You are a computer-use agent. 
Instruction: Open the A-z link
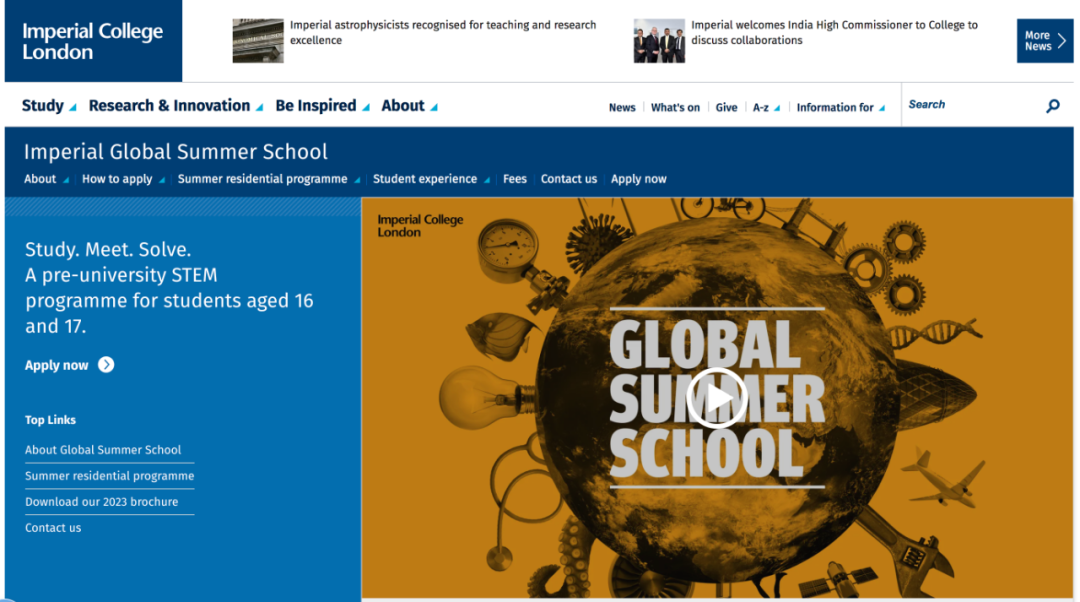point(760,107)
